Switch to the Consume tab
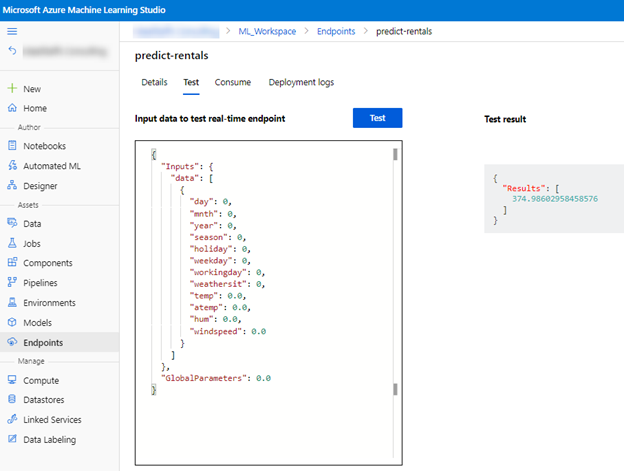This screenshot has width=624, height=471. coord(232,82)
